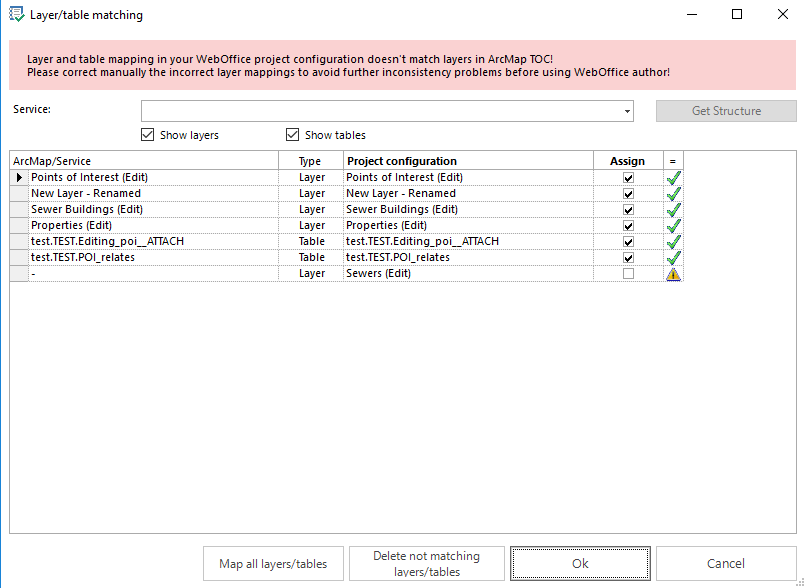
Task: Click the green checkmark on the Properties row
Action: coord(673,225)
